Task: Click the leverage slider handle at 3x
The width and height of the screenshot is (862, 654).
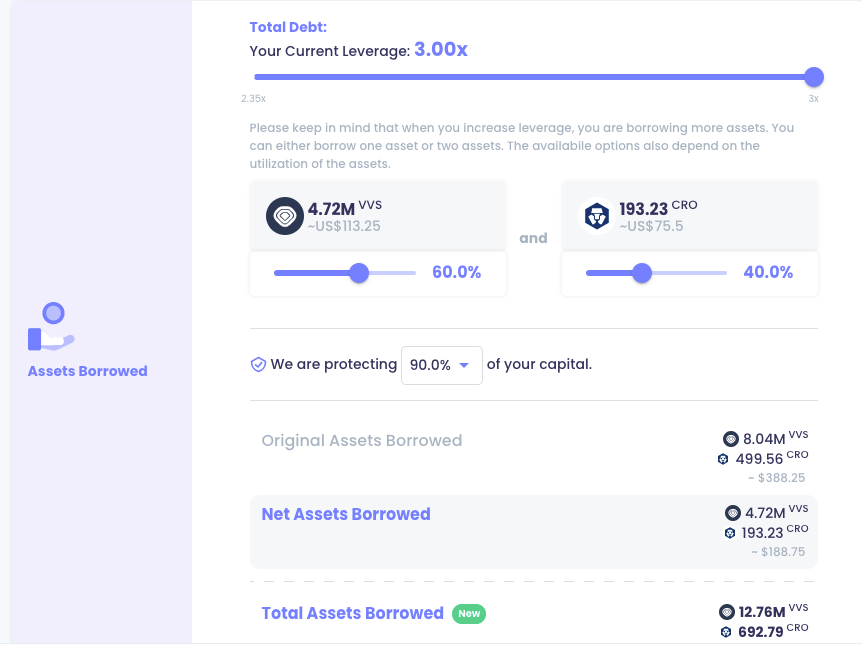Action: (x=814, y=77)
